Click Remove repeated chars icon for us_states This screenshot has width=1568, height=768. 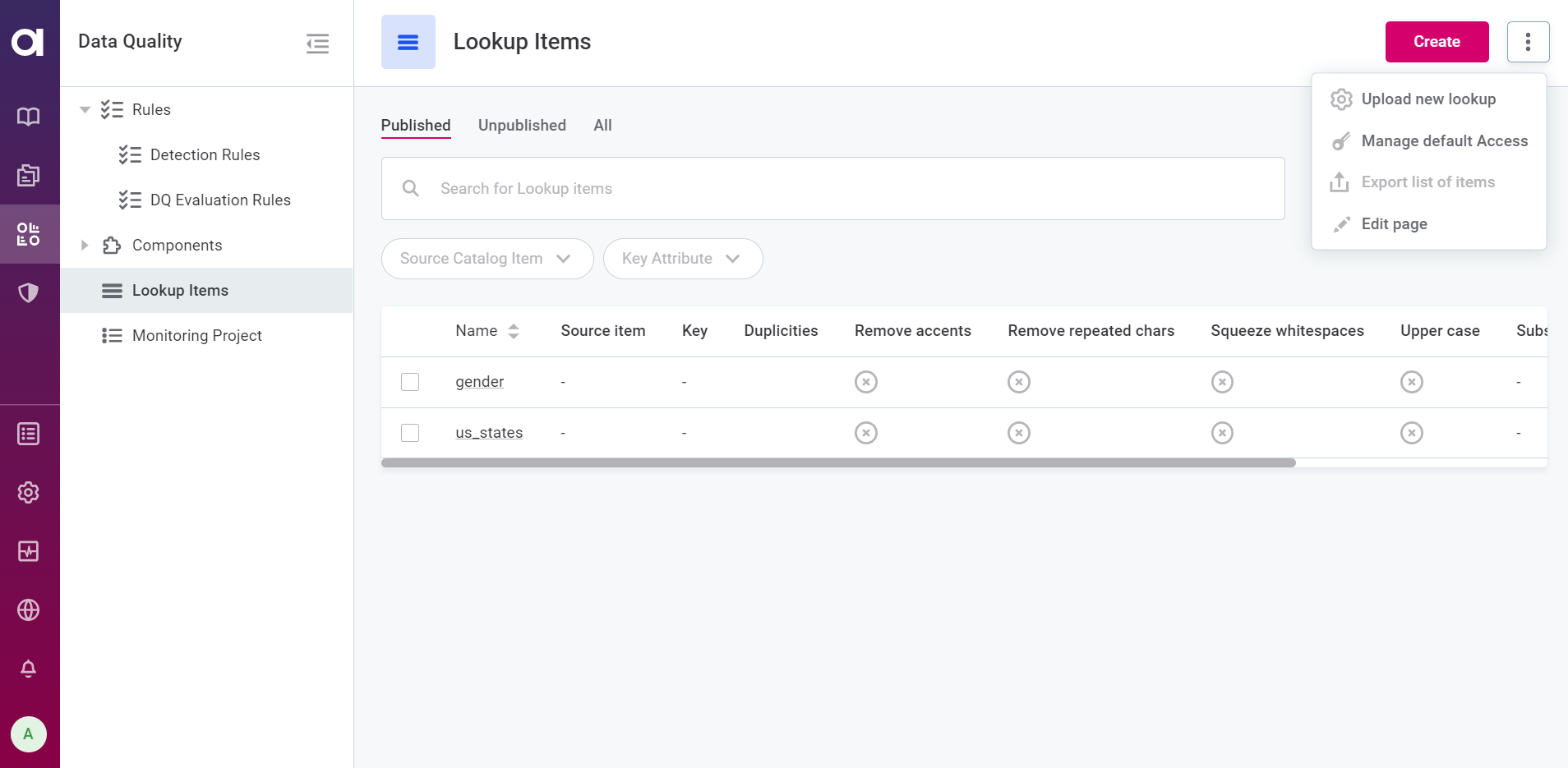pyautogui.click(x=1019, y=433)
